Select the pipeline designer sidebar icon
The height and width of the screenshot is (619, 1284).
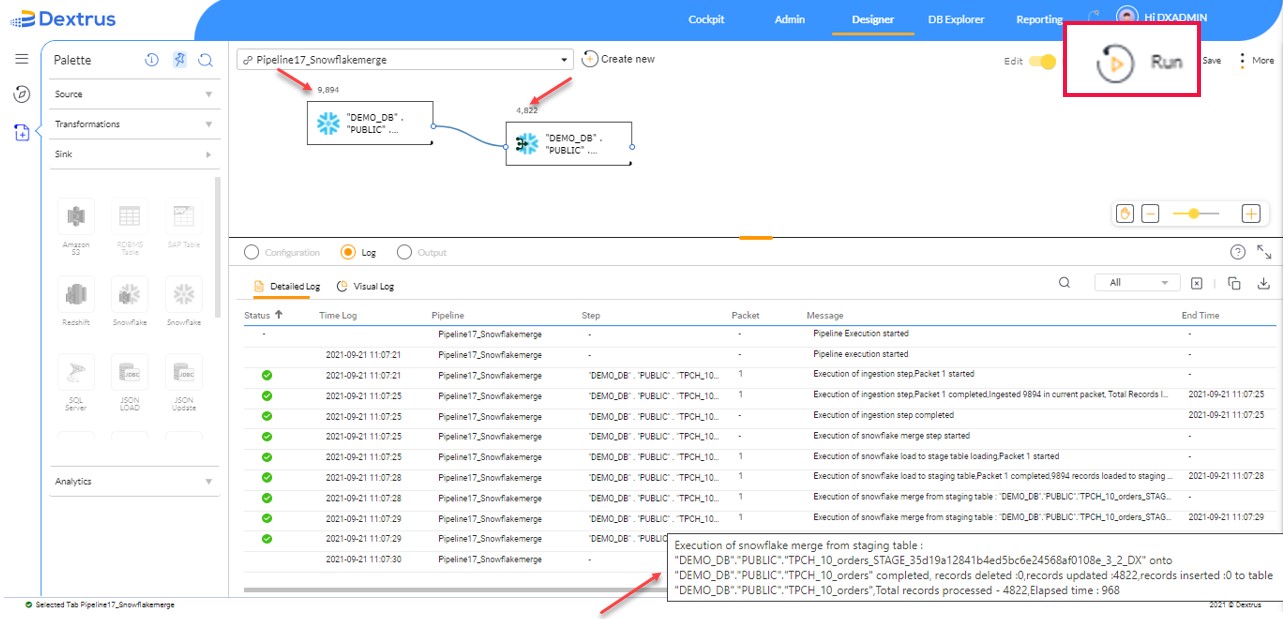tap(21, 132)
